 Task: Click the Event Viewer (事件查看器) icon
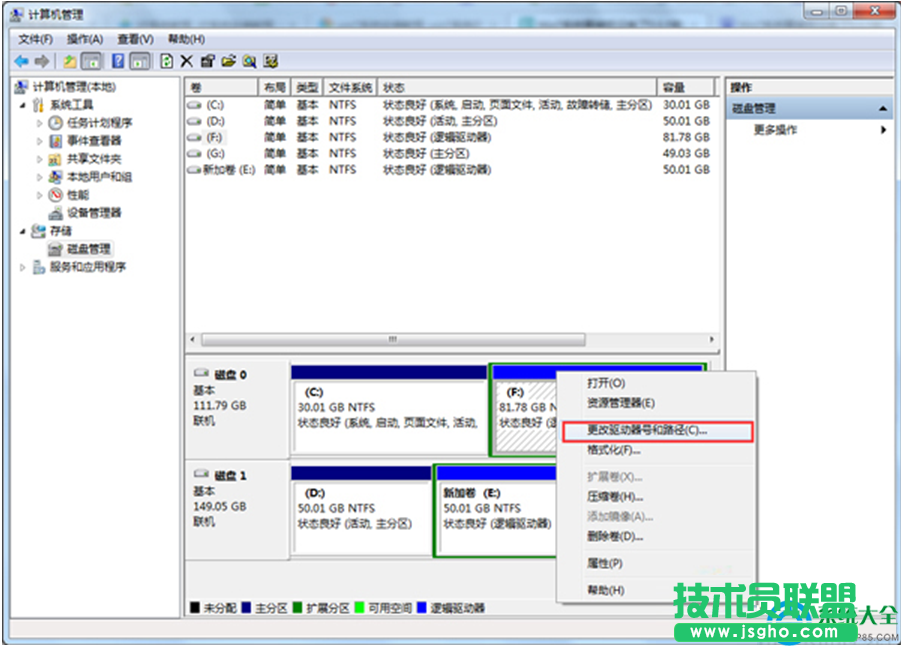(56, 141)
